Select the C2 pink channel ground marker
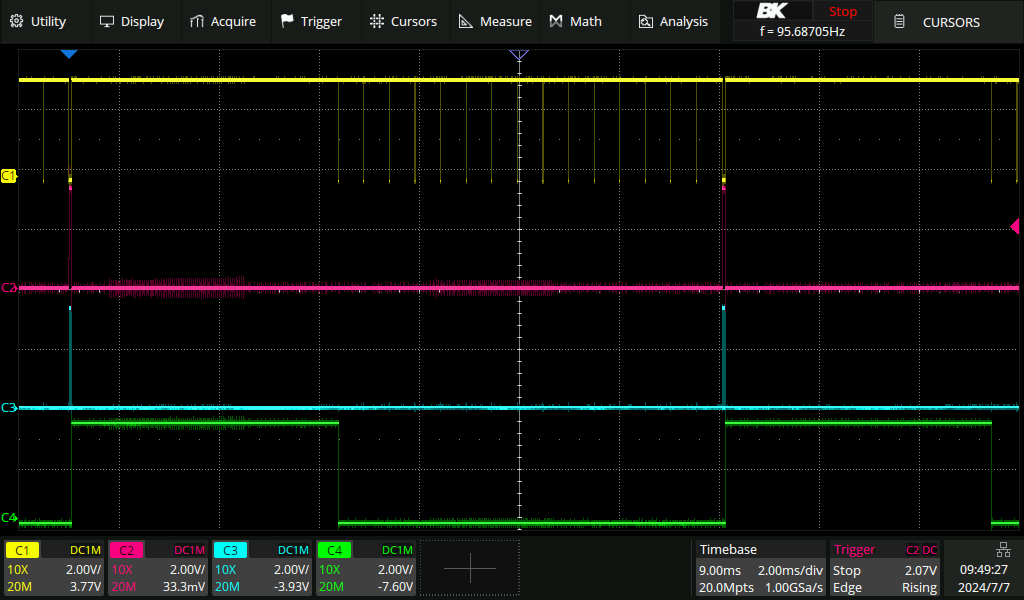Viewport: 1024px width, 600px height. 8,287
